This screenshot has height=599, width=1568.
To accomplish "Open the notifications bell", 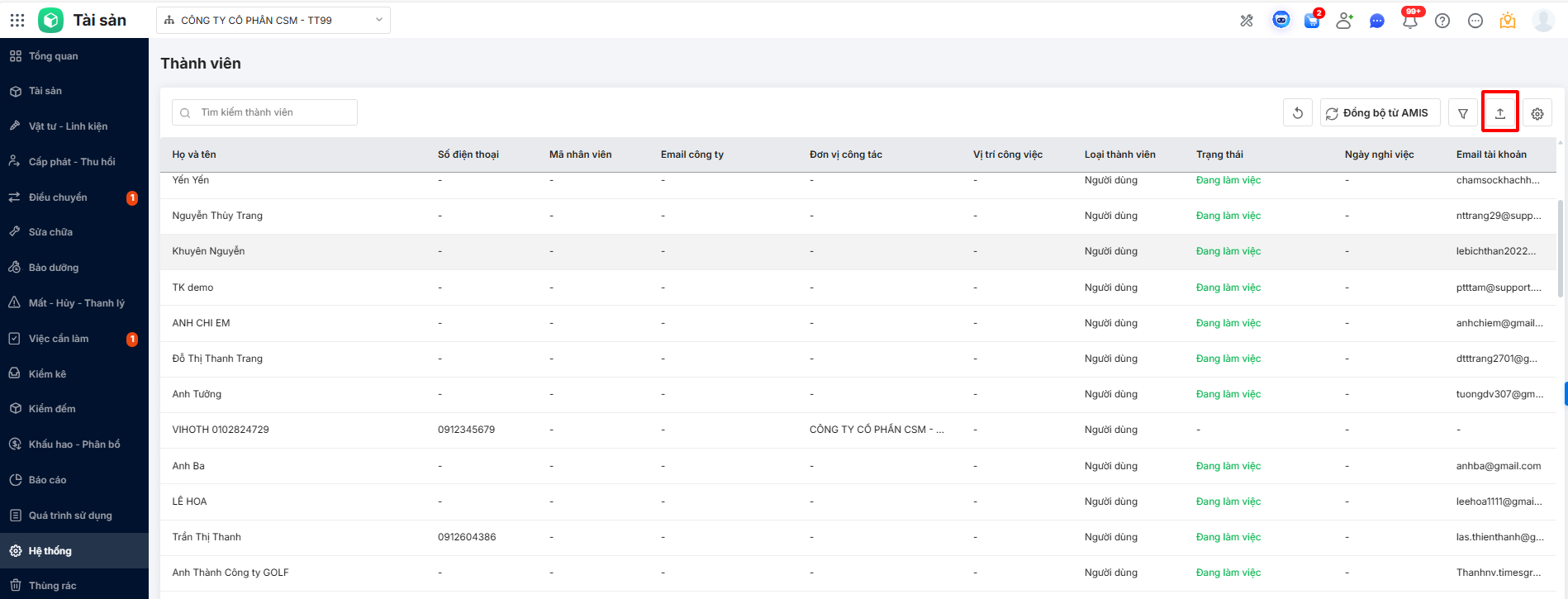I will point(1409,21).
